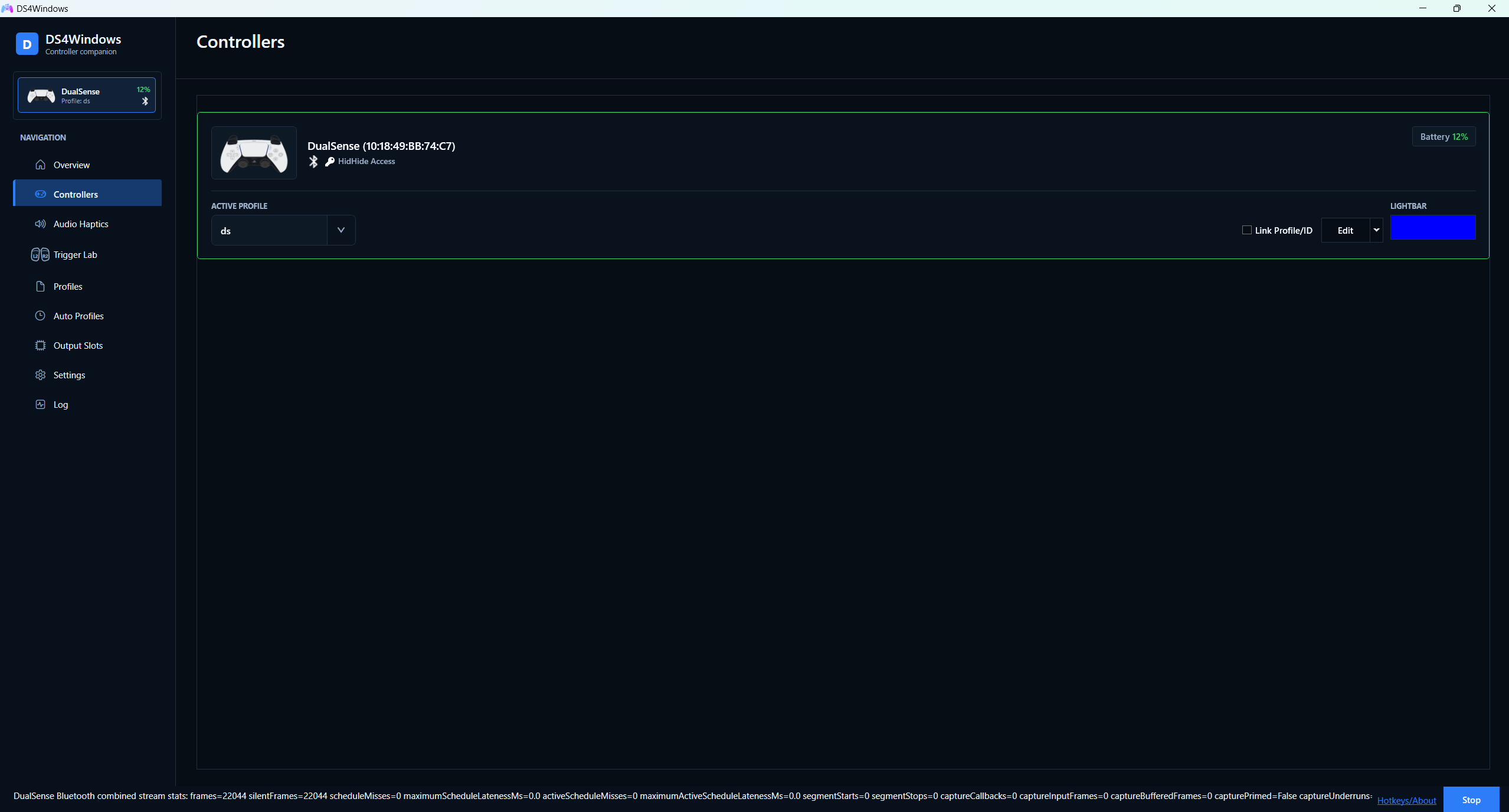Image resolution: width=1509 pixels, height=812 pixels.
Task: Open Auto Profiles page
Action: (x=87, y=316)
